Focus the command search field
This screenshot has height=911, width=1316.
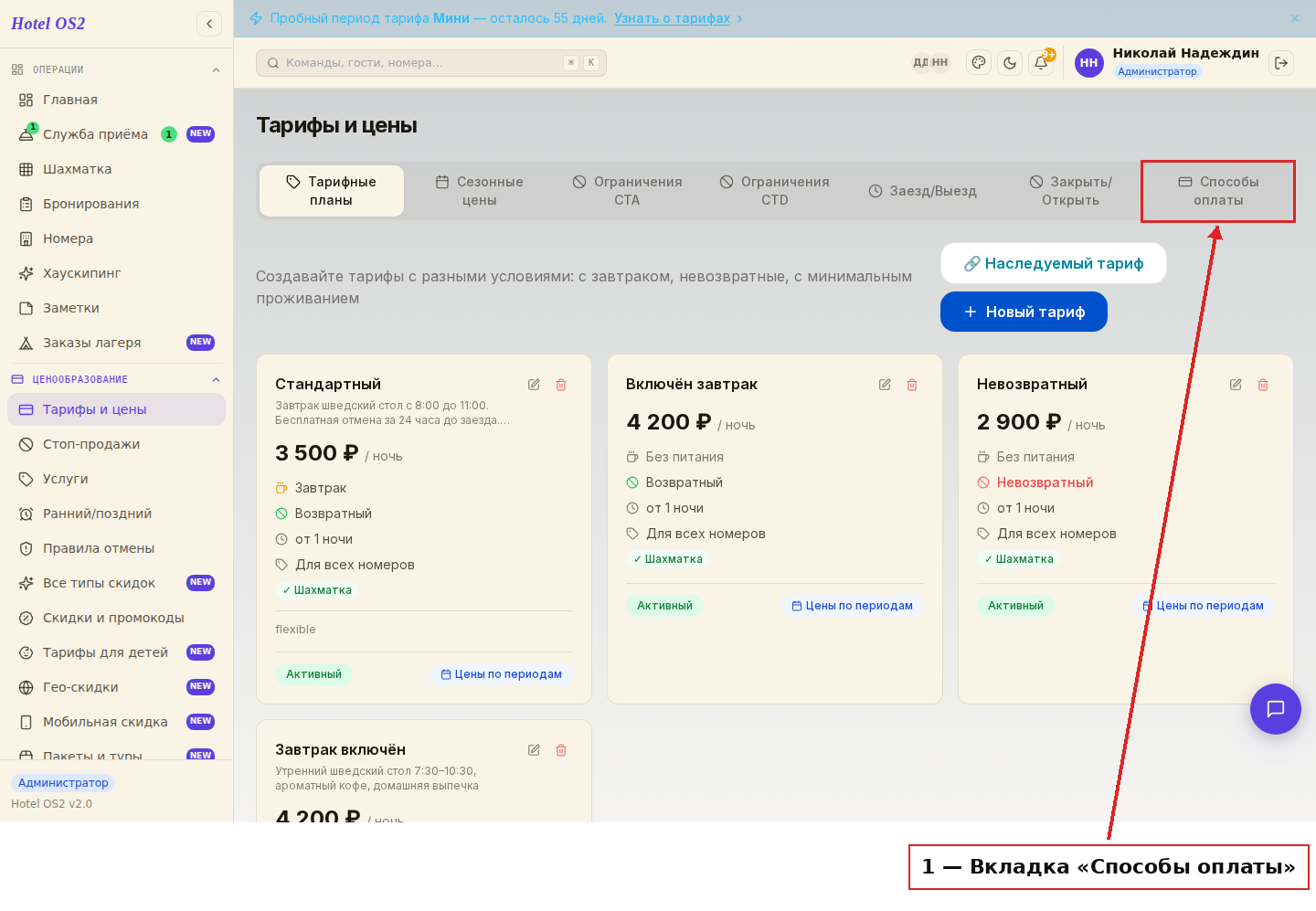431,62
